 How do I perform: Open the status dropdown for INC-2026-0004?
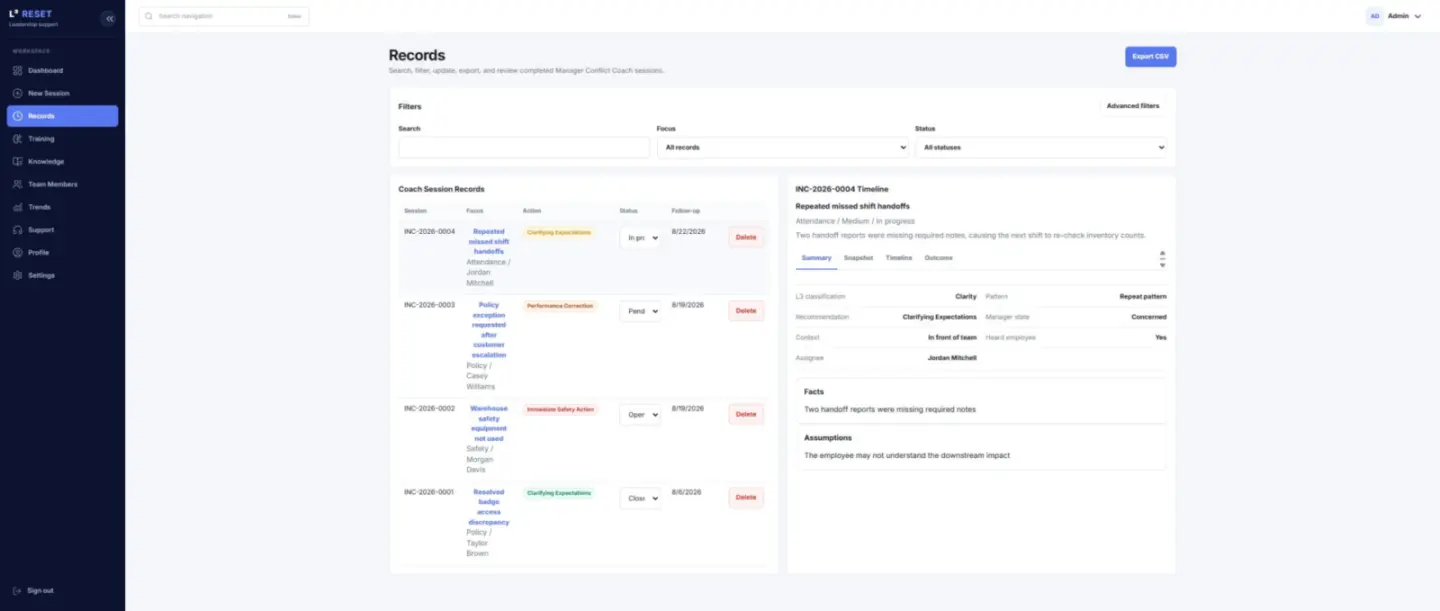(x=640, y=238)
